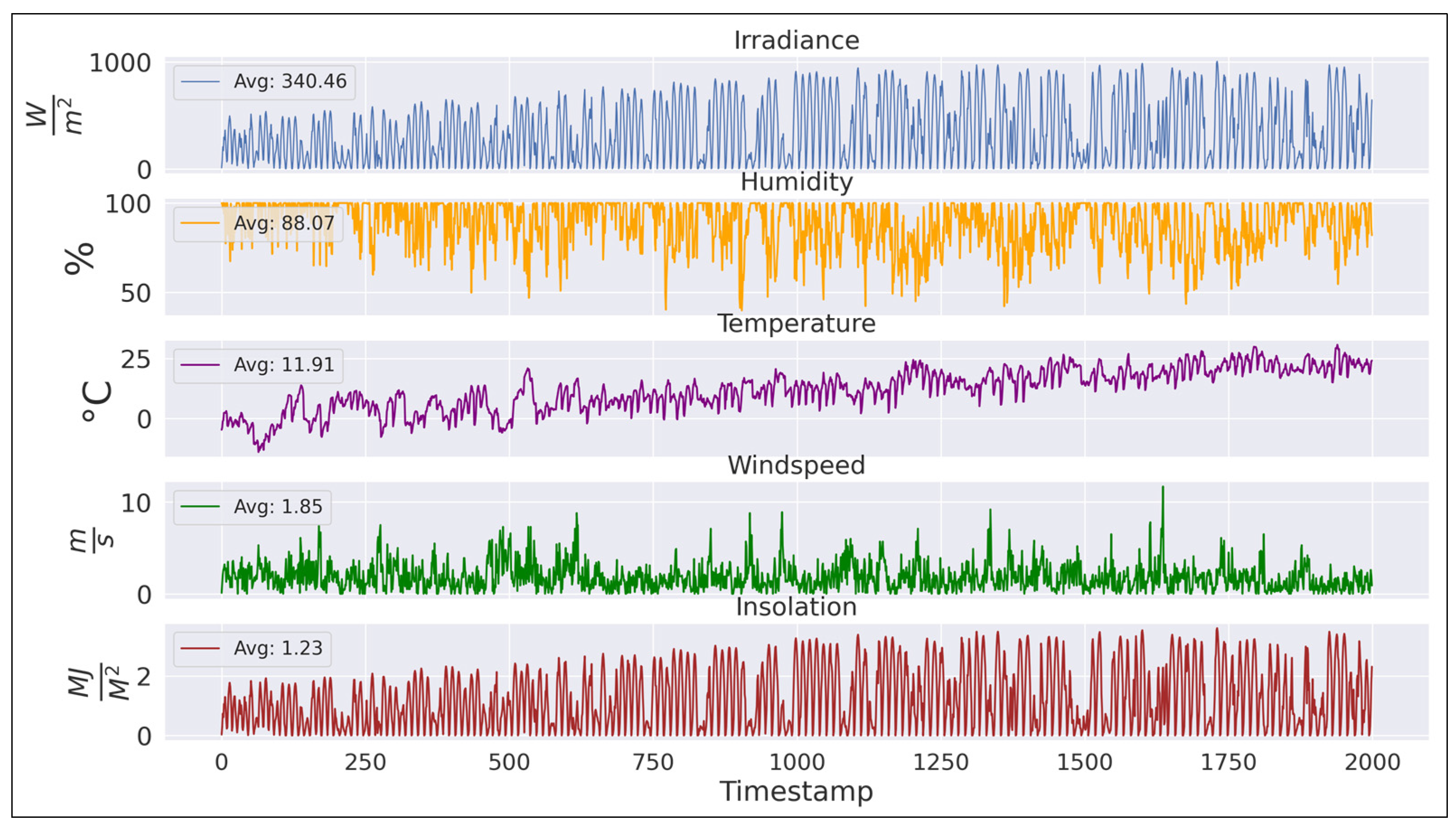This screenshot has width=1456, height=830.
Task: Click the °C y-axis label
Action: click(x=96, y=401)
